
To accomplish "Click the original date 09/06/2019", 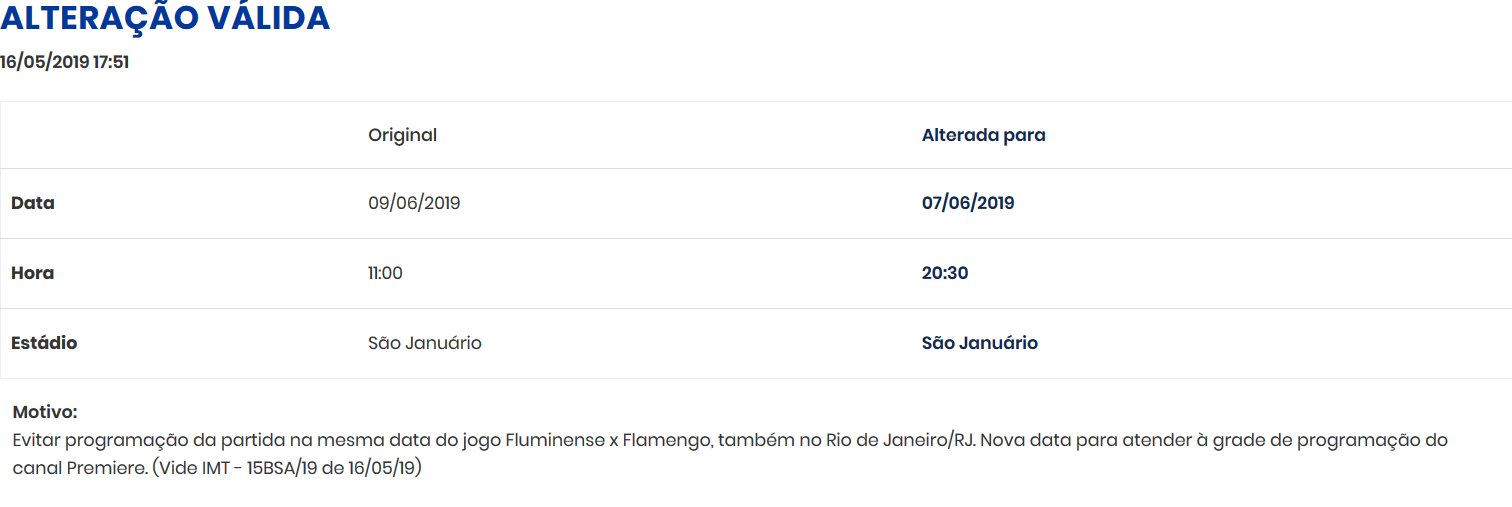I will (x=414, y=203).
